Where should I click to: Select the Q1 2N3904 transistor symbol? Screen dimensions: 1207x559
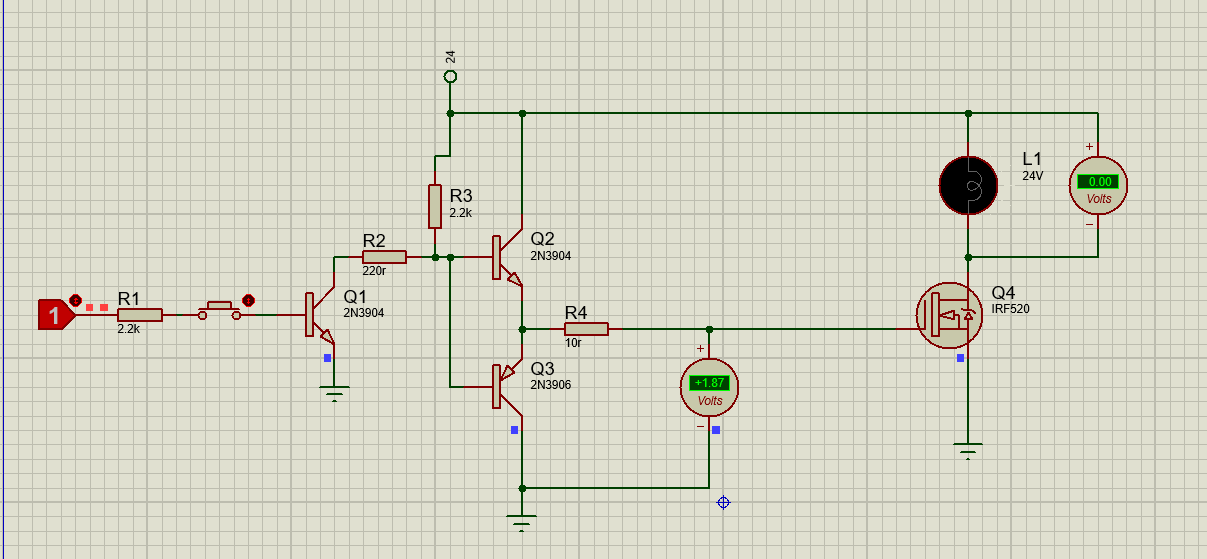pyautogui.click(x=318, y=316)
